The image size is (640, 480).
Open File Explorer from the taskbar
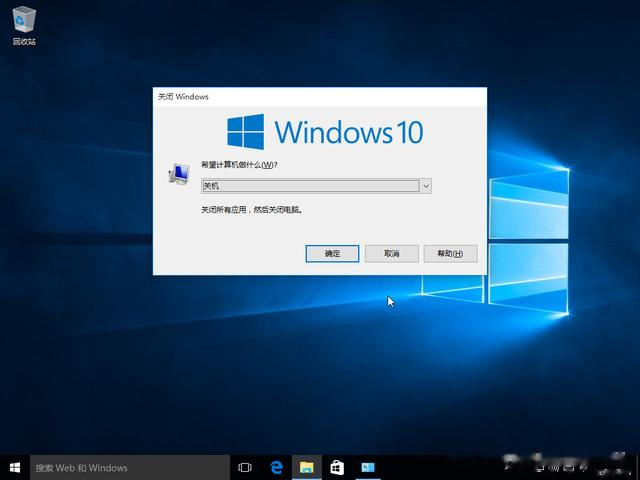pos(307,468)
